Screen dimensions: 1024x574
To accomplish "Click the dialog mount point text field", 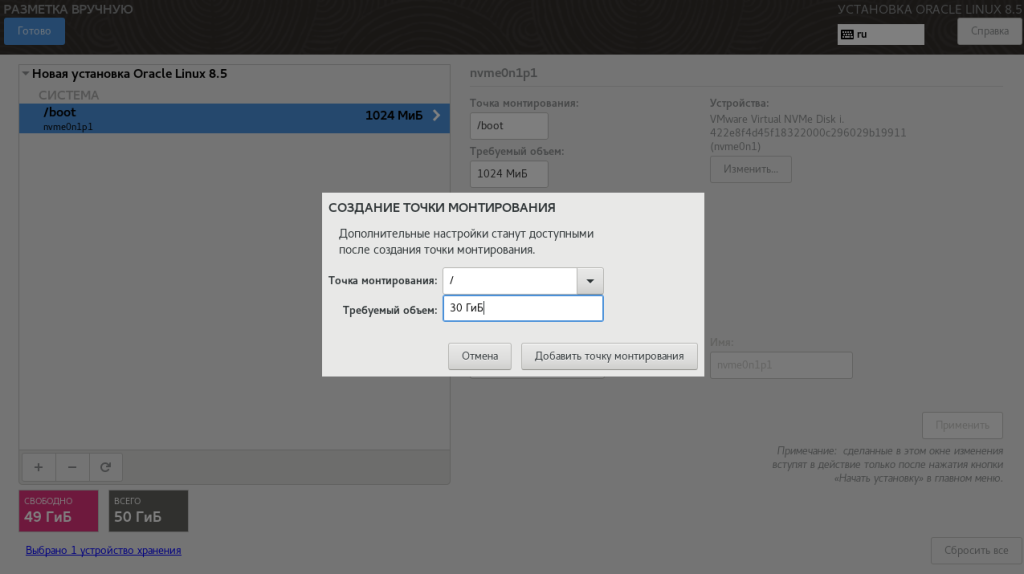I will [x=509, y=281].
